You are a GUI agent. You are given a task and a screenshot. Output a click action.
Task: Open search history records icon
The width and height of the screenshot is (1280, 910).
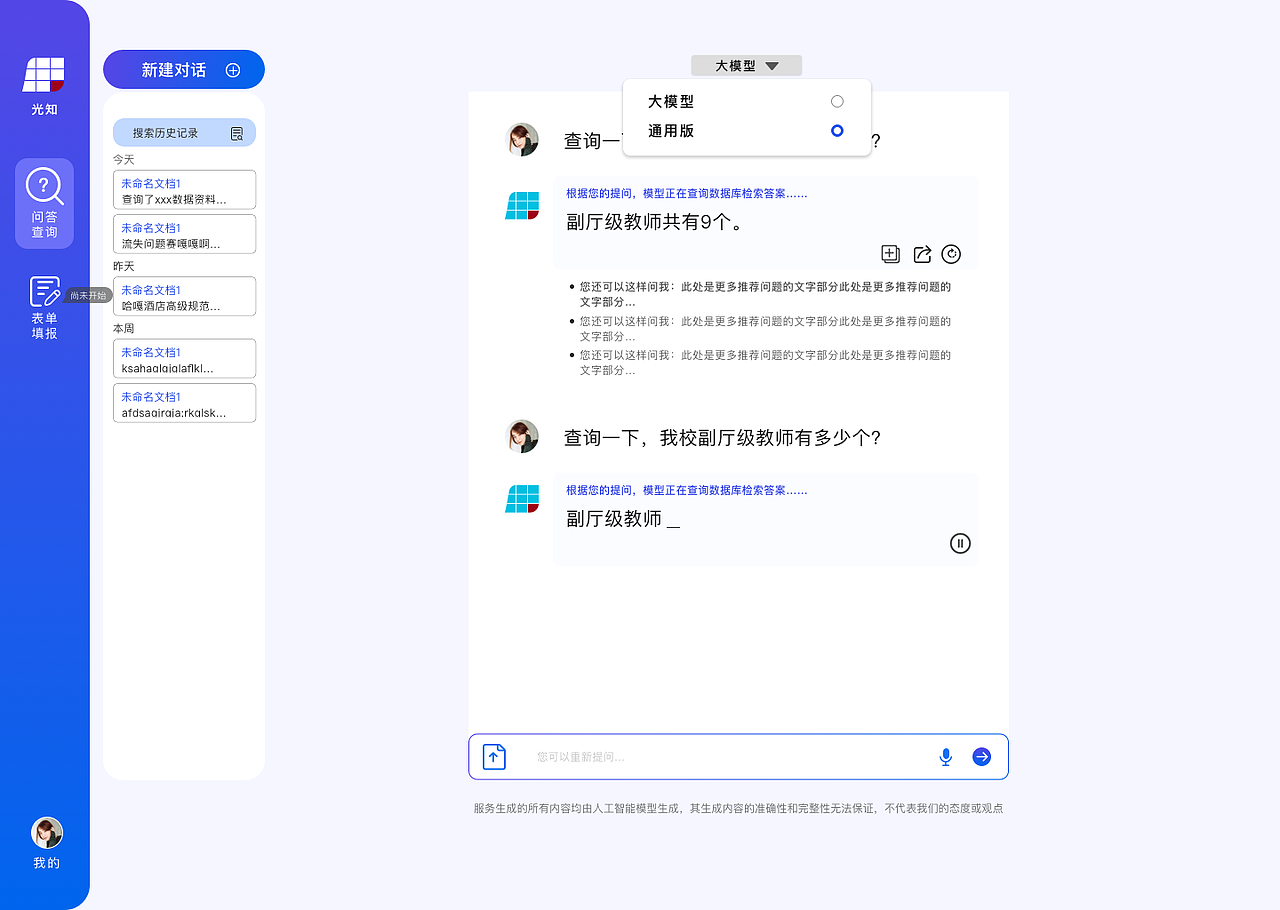point(236,132)
